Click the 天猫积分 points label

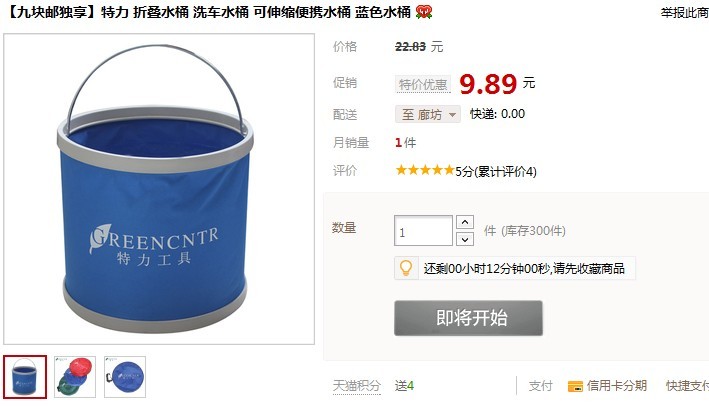click(x=357, y=386)
